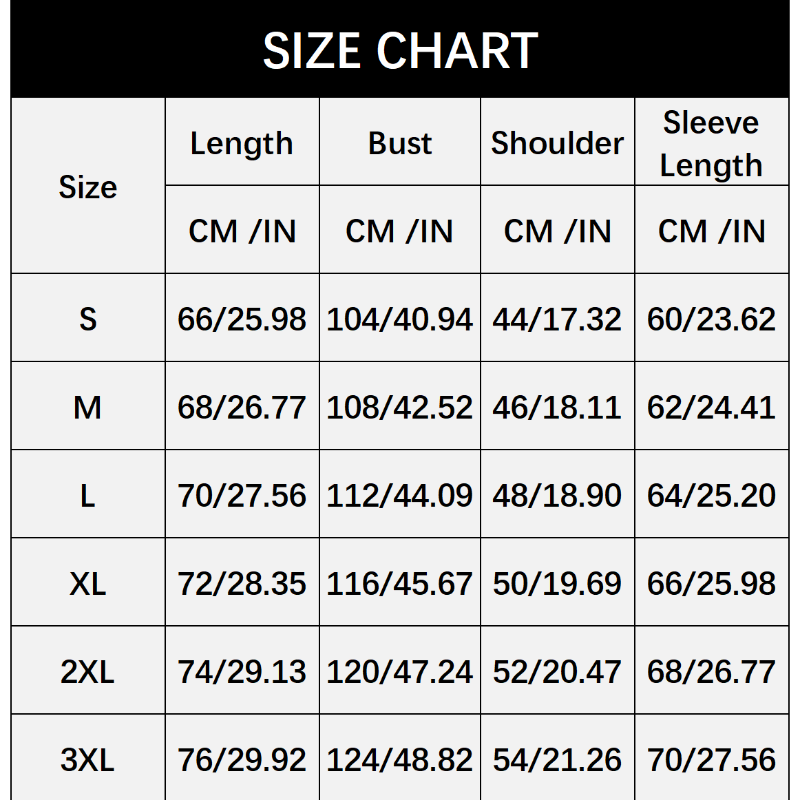Screen dimensions: 800x800
Task: Click the XL size row label
Action: coord(88,583)
